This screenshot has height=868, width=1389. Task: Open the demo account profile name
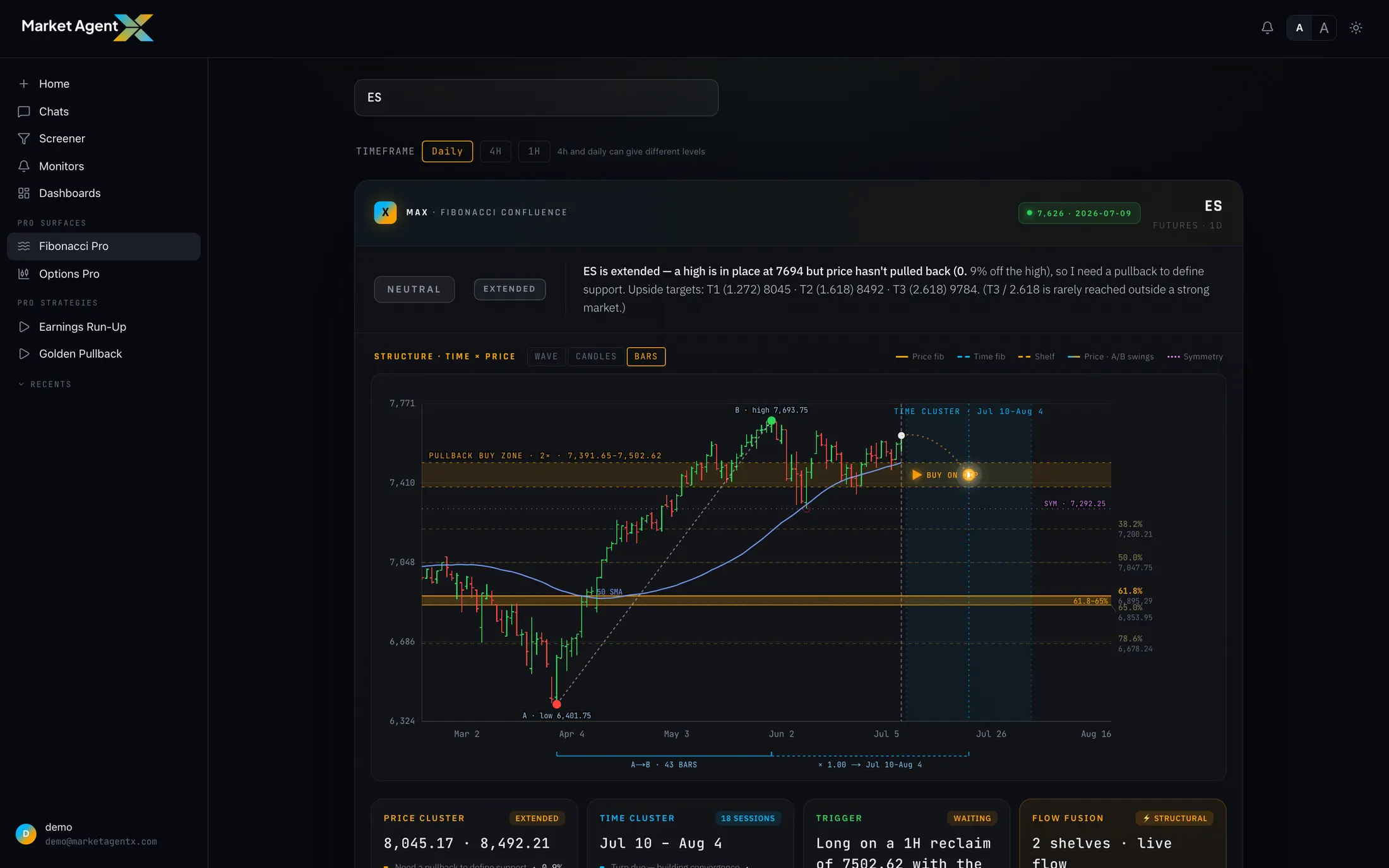click(x=59, y=828)
